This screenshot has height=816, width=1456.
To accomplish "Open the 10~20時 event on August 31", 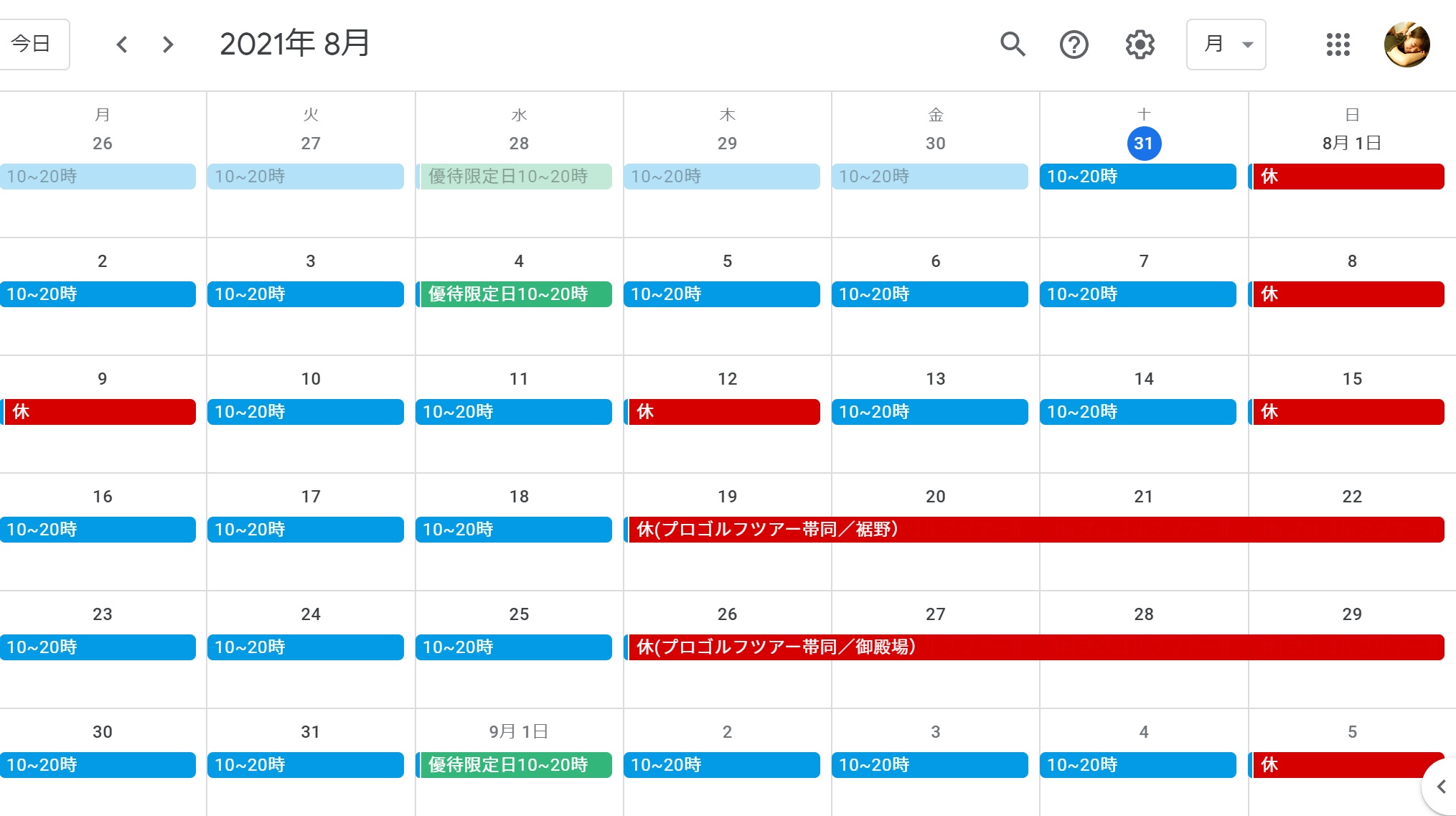I will pos(306,765).
